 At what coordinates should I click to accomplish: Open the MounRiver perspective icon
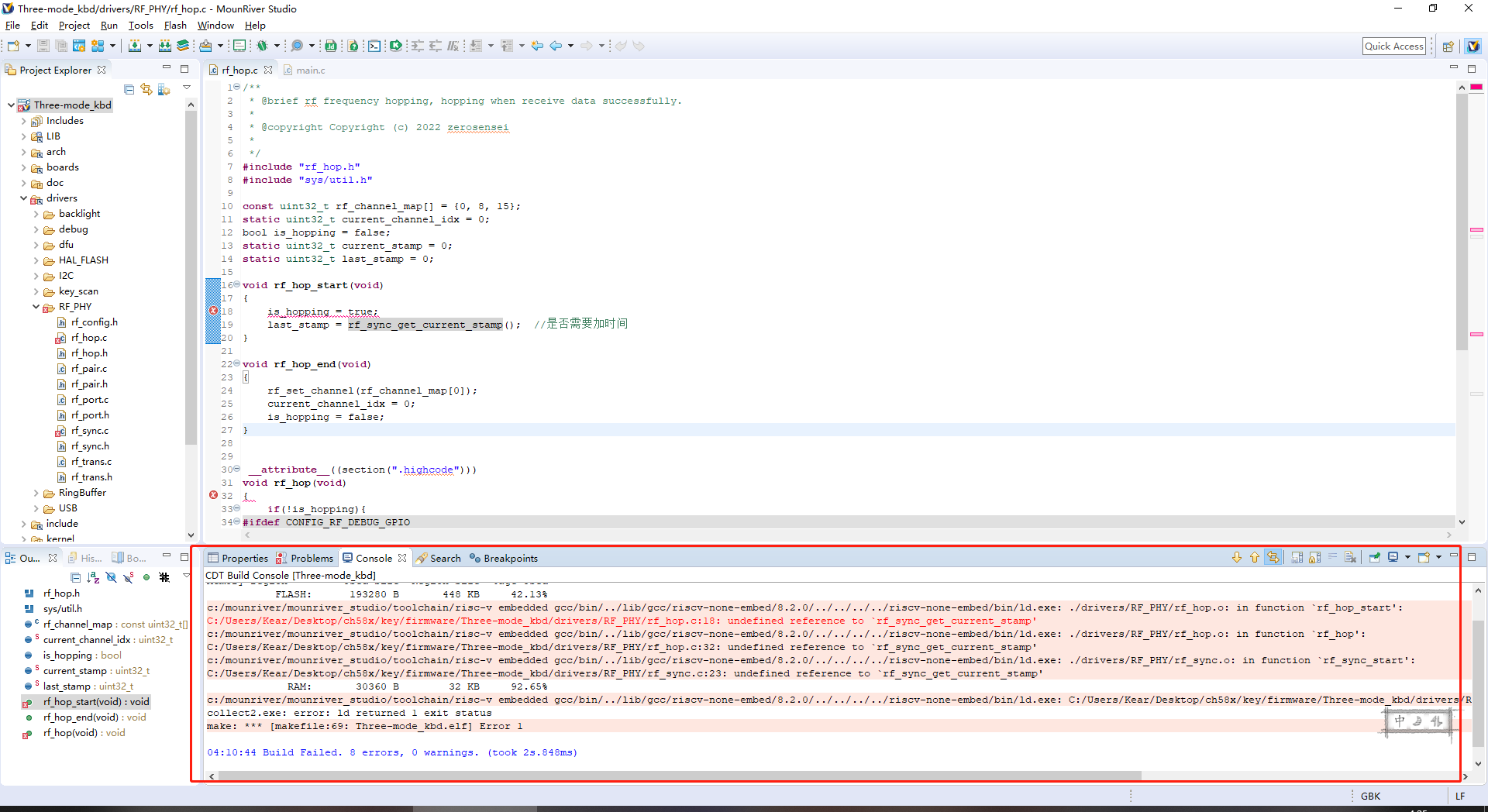1473,46
